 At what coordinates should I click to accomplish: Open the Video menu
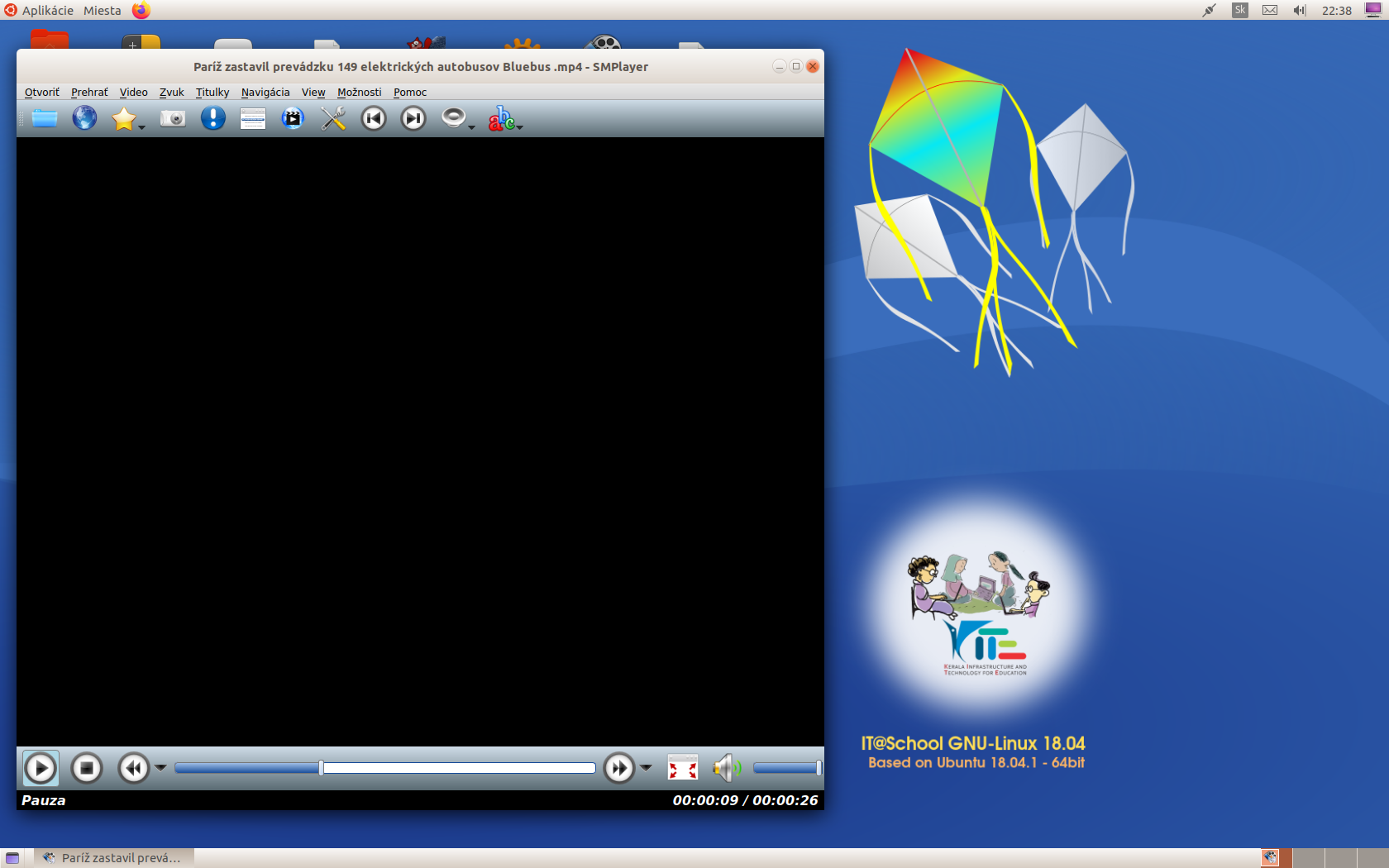(134, 92)
